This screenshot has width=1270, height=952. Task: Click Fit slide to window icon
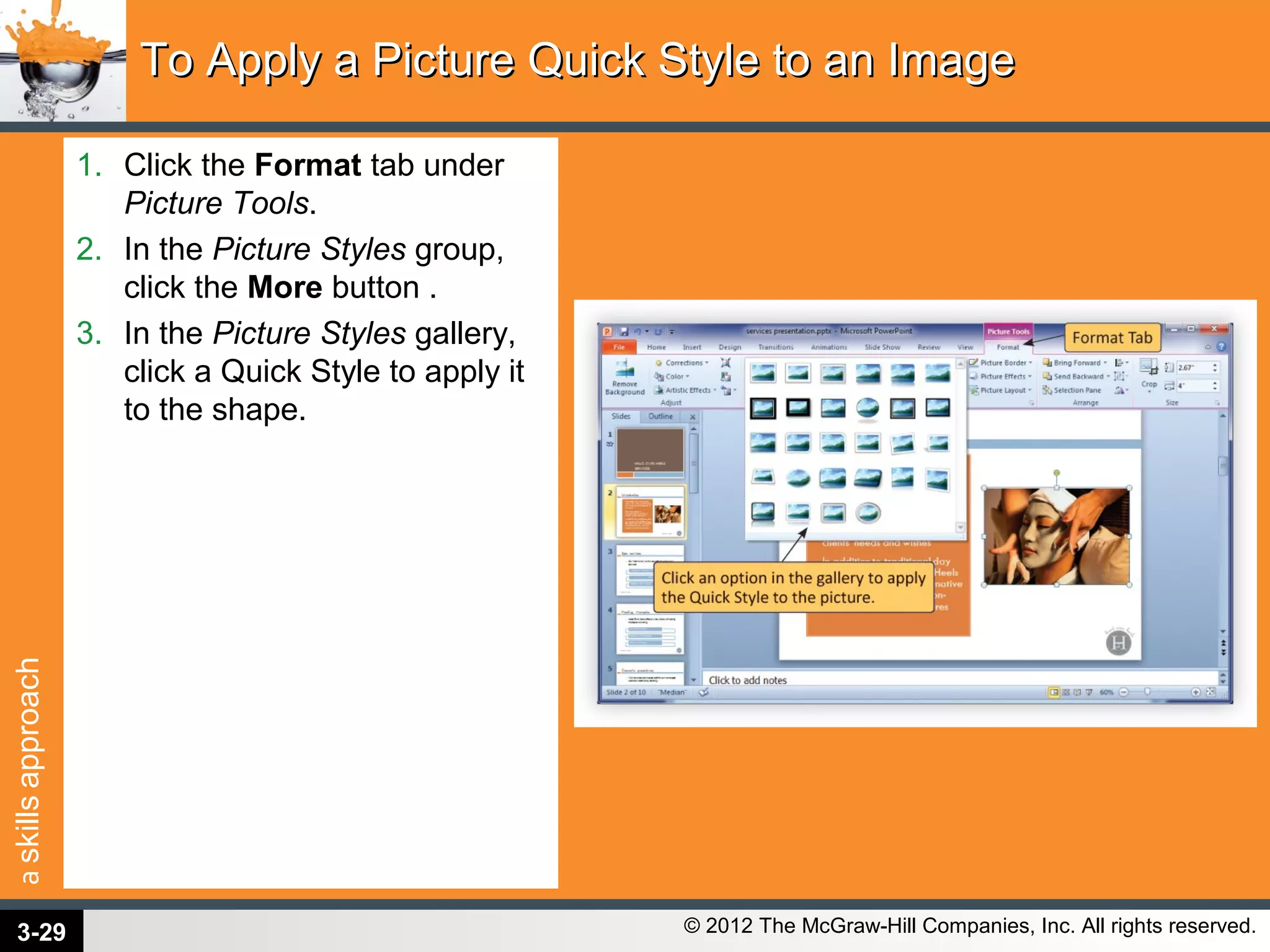click(1210, 692)
